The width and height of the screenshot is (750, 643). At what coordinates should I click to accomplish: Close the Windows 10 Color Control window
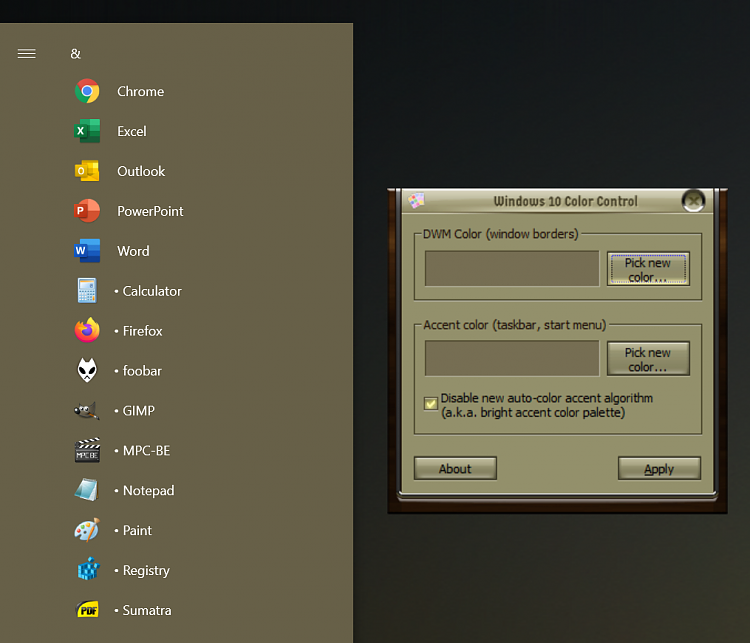[x=693, y=200]
